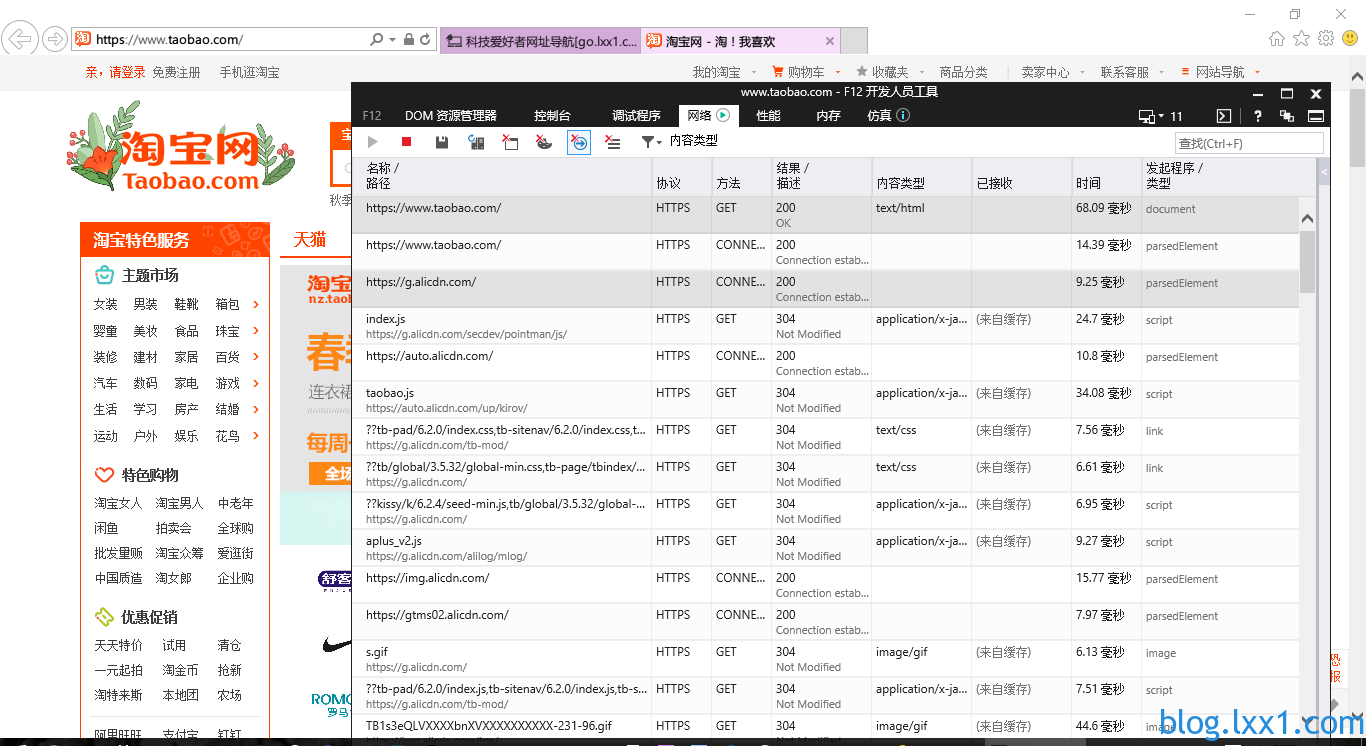Click 天猫 tab on Taobao page

310,240
